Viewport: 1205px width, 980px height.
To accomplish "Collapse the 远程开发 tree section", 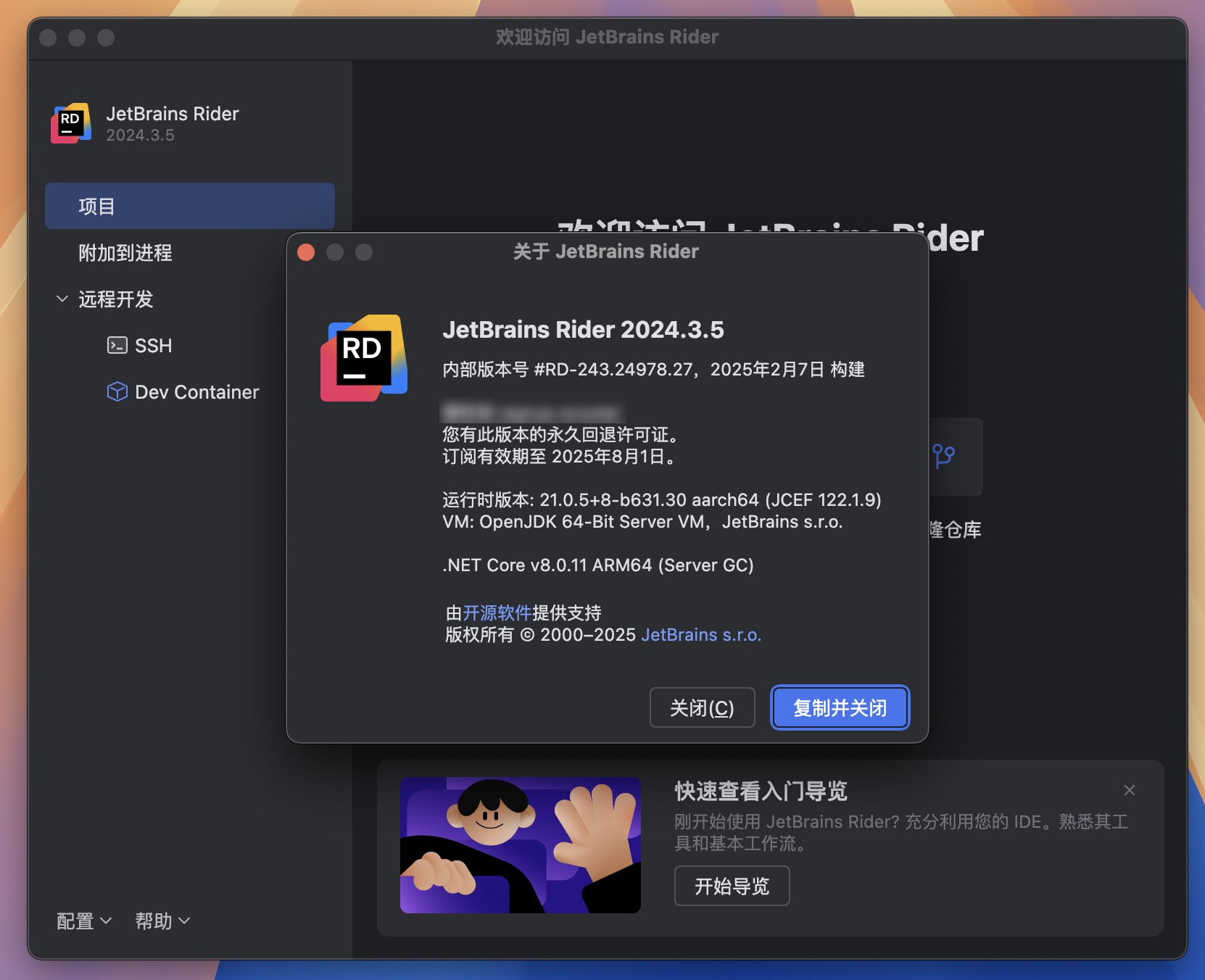I will click(x=62, y=299).
